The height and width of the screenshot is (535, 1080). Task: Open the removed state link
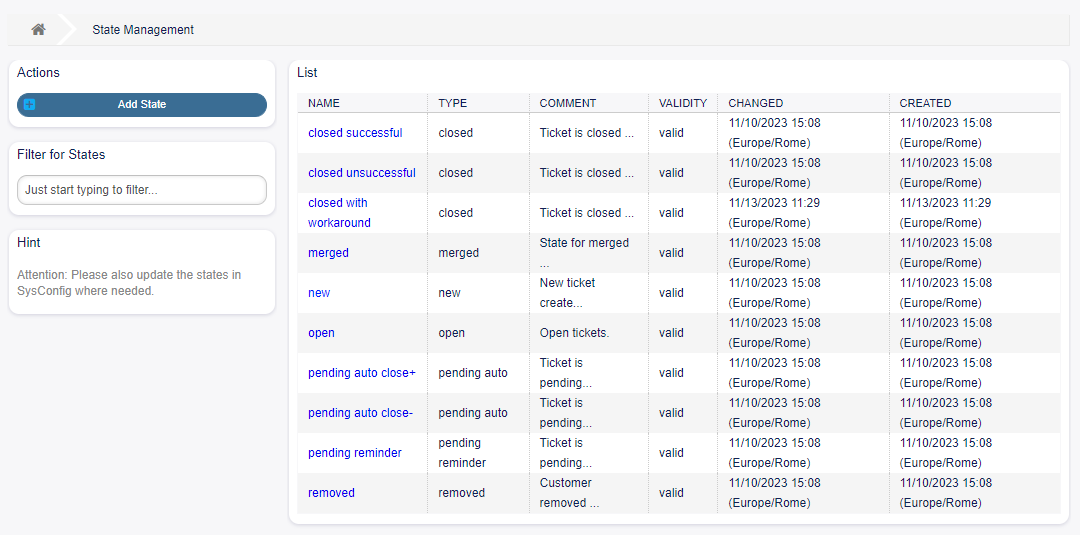pyautogui.click(x=331, y=493)
